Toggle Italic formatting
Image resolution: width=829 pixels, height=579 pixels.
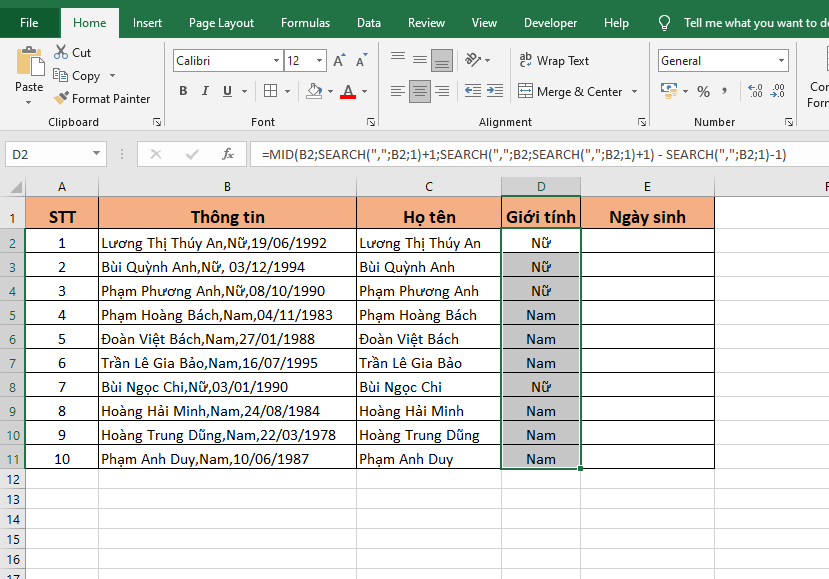[x=208, y=91]
